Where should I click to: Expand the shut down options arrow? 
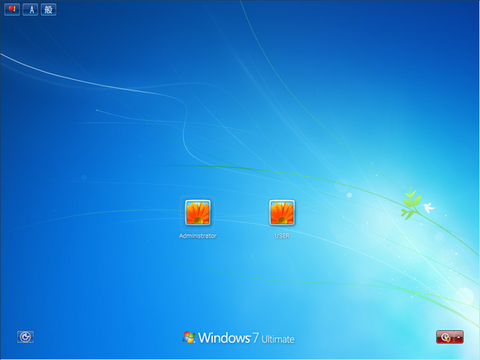pyautogui.click(x=459, y=337)
